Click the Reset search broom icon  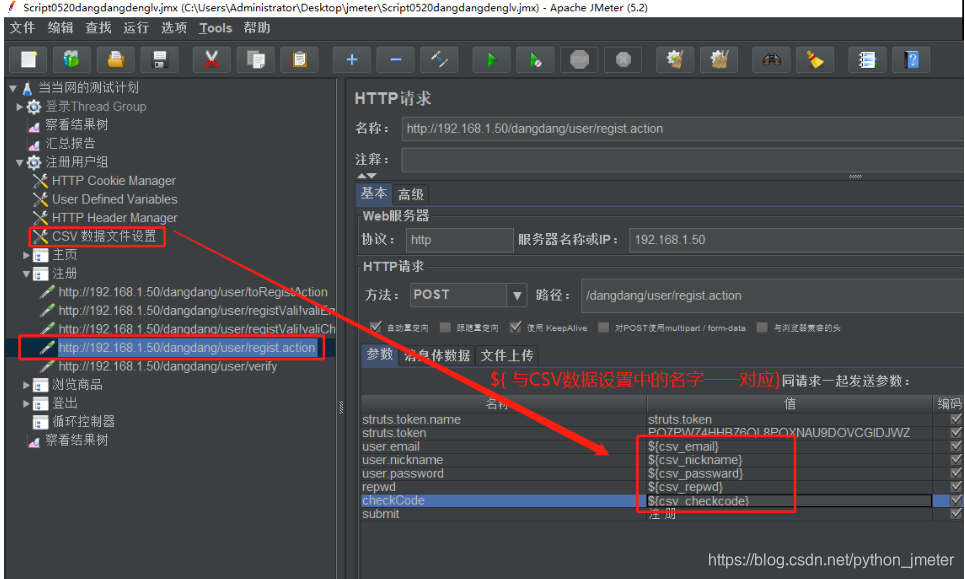pyautogui.click(x=815, y=60)
